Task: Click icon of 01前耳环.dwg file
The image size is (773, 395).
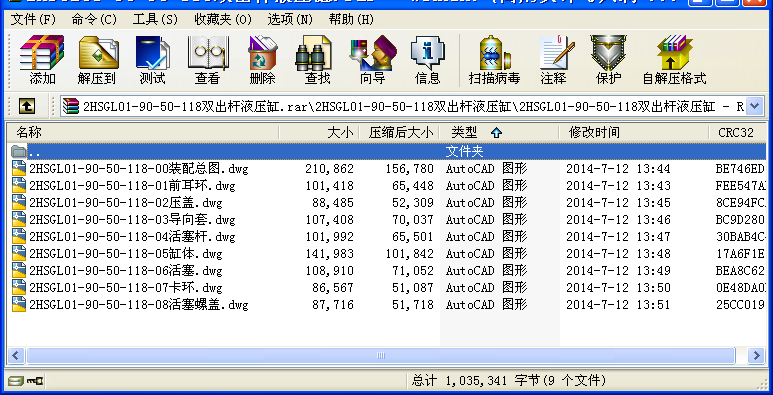Action: tap(19, 185)
